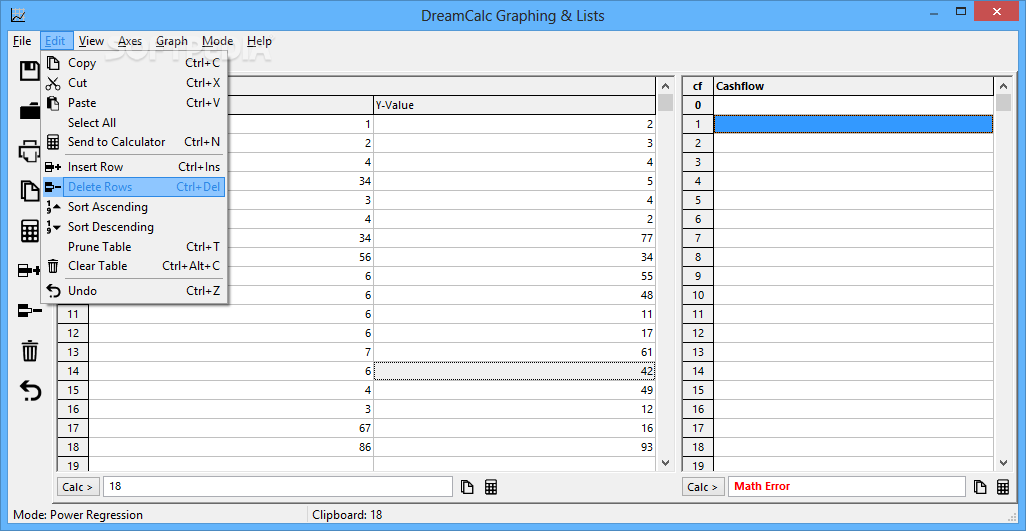Click calculator icon next to the 18 calc field

(x=491, y=487)
